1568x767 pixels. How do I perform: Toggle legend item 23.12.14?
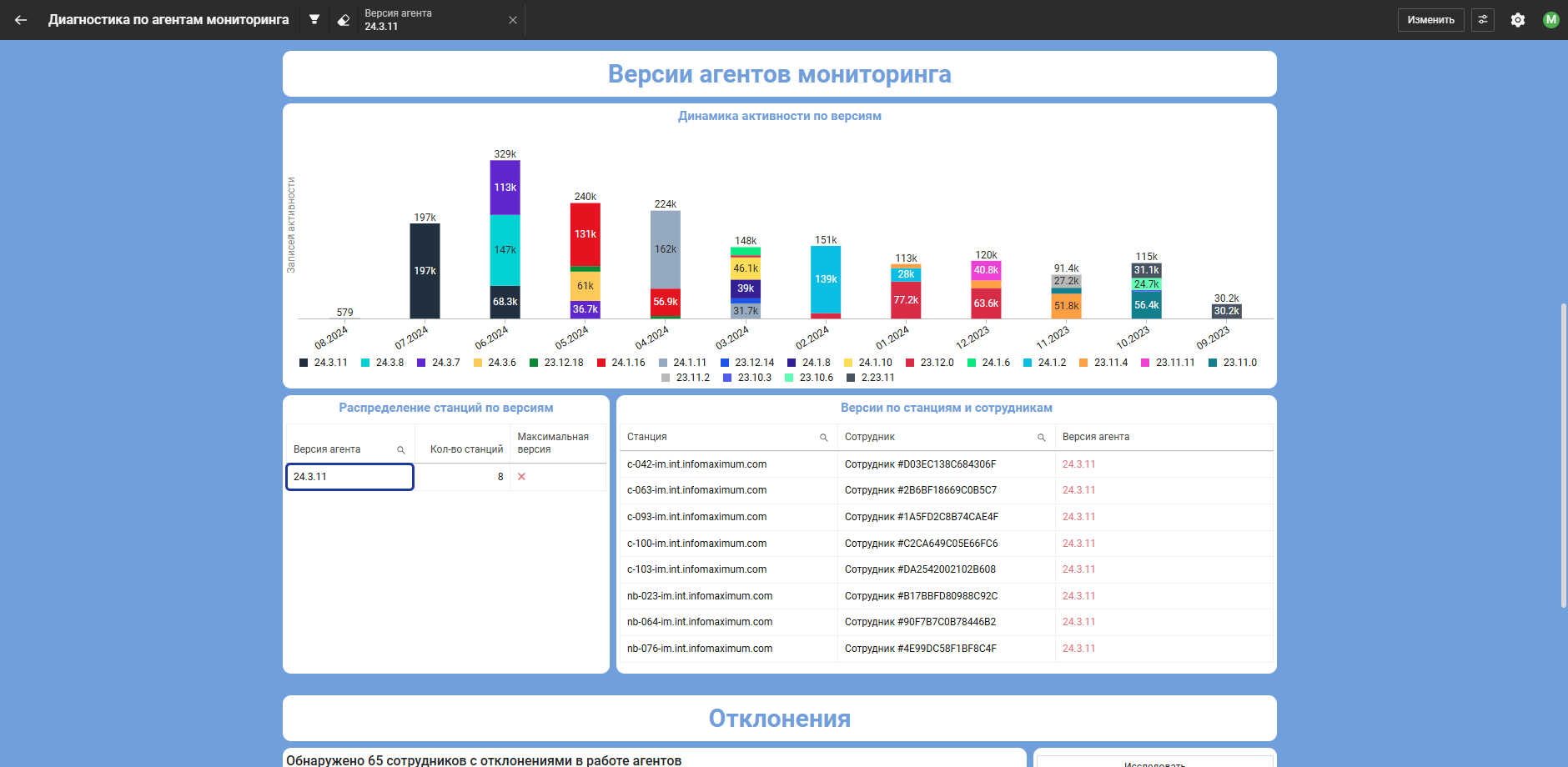747,363
